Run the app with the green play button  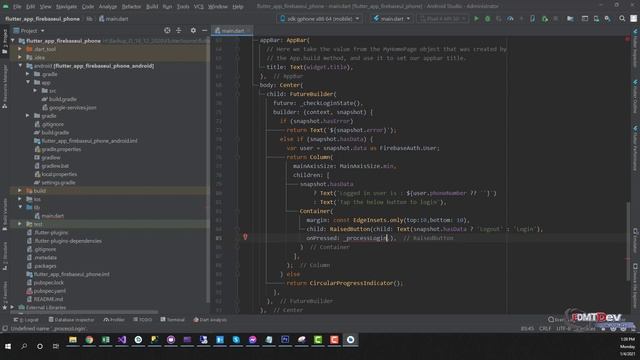point(476,19)
